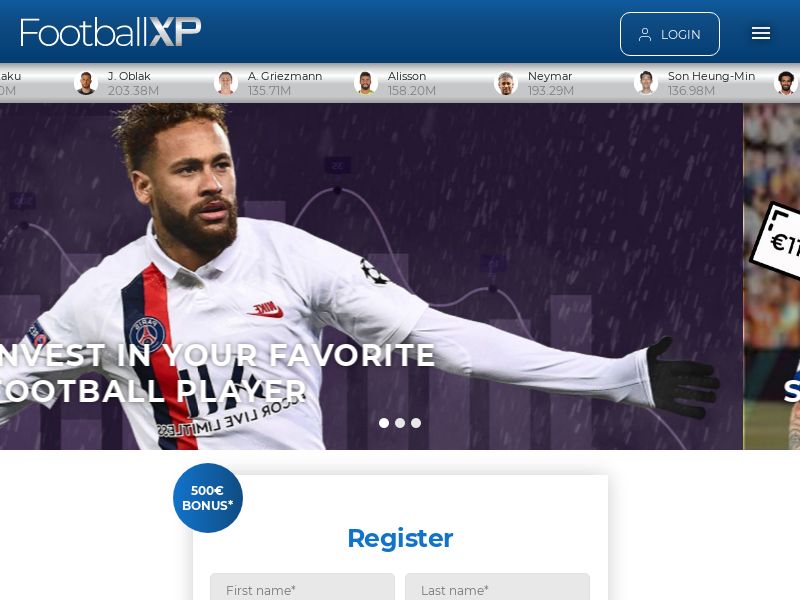Open J. Oblak 203.38M ticker entry
The width and height of the screenshot is (800, 600).
116,83
